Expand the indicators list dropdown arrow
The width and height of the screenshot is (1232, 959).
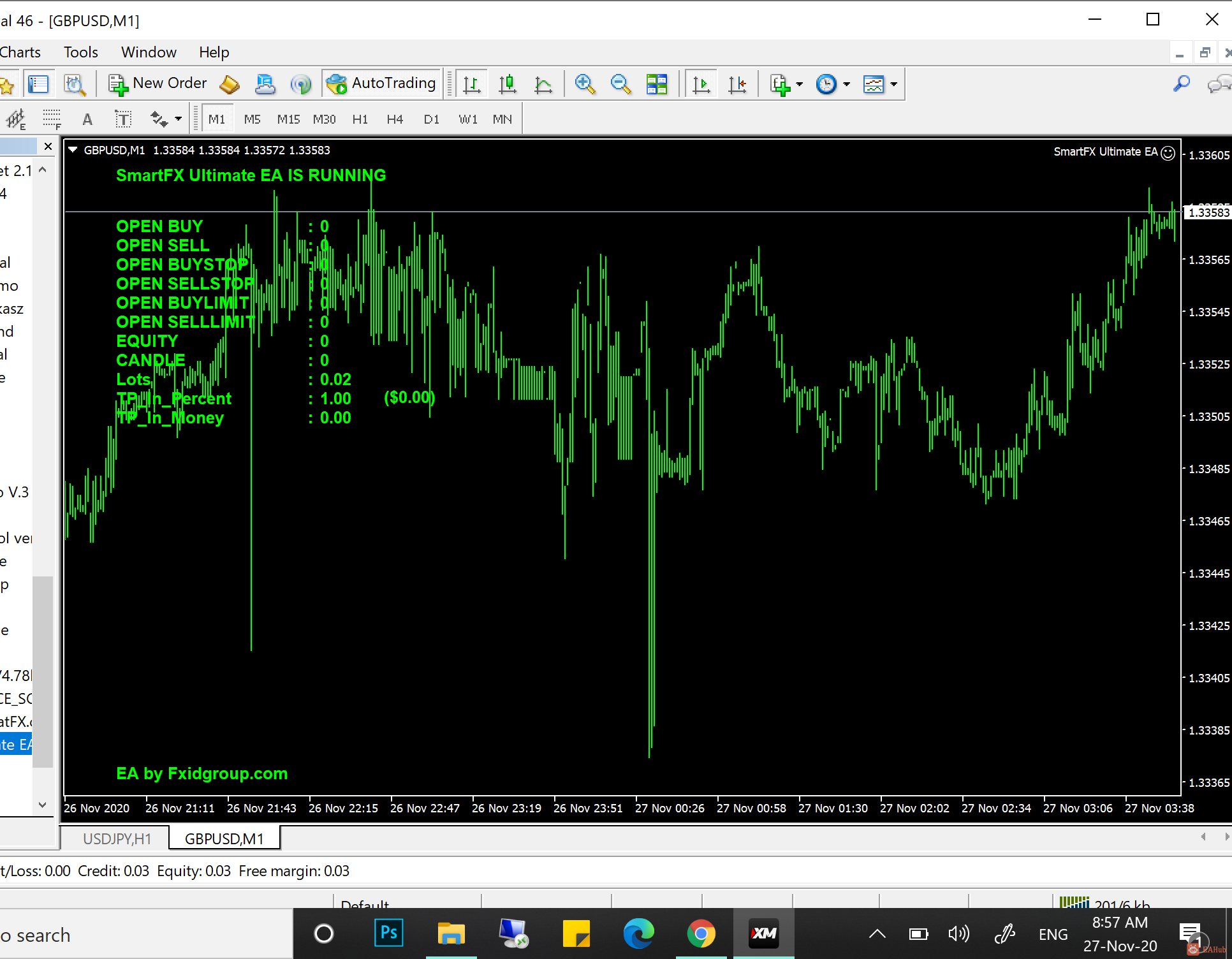(799, 84)
